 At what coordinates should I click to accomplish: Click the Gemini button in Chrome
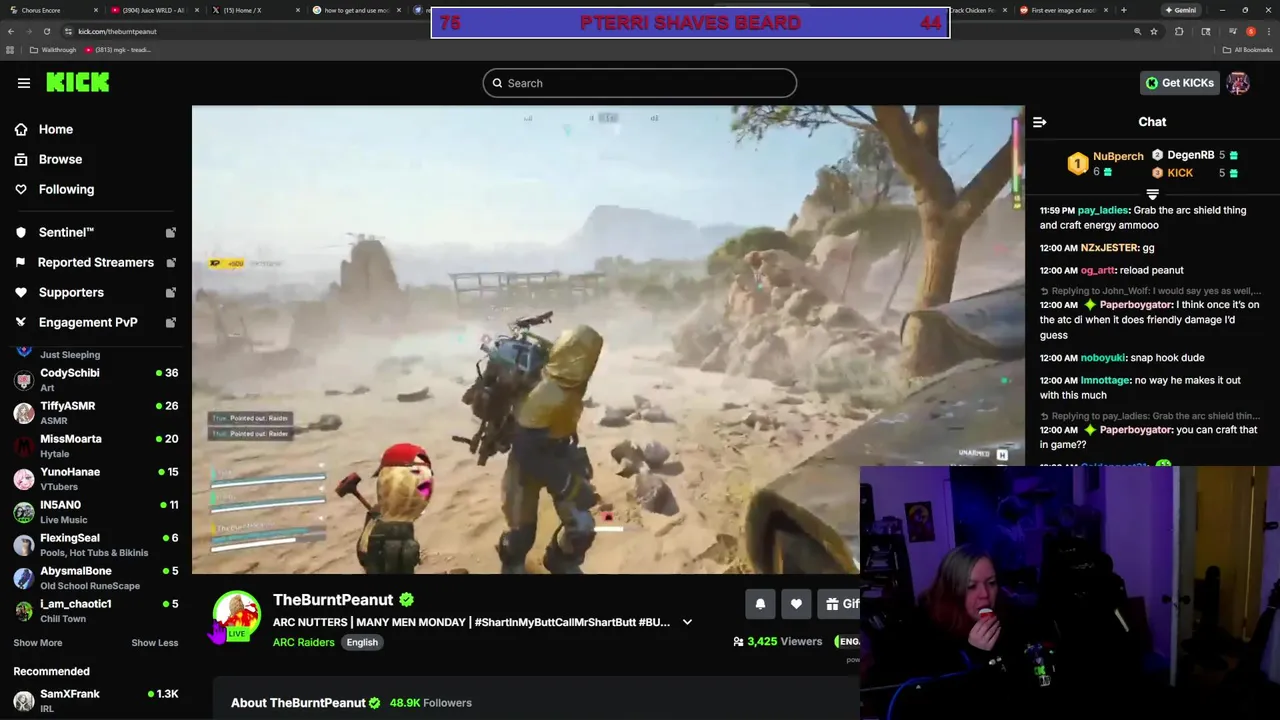1181,10
